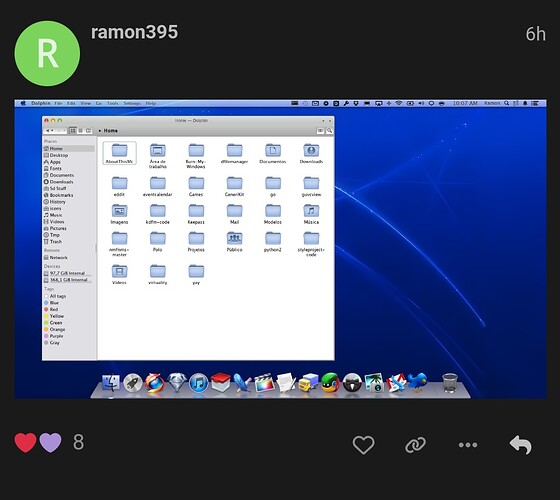560x500 pixels.
Task: Copy post link with chain icon
Action: [415, 445]
